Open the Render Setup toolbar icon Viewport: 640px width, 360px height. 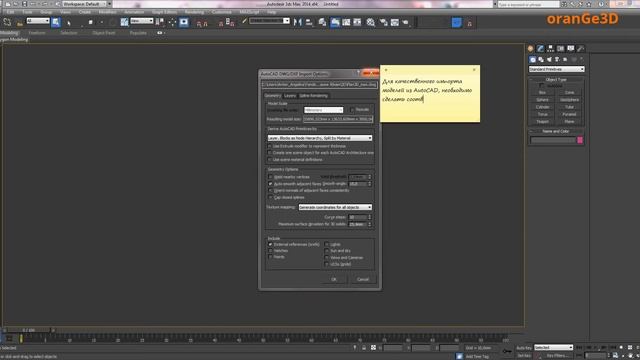pyautogui.click(x=383, y=22)
